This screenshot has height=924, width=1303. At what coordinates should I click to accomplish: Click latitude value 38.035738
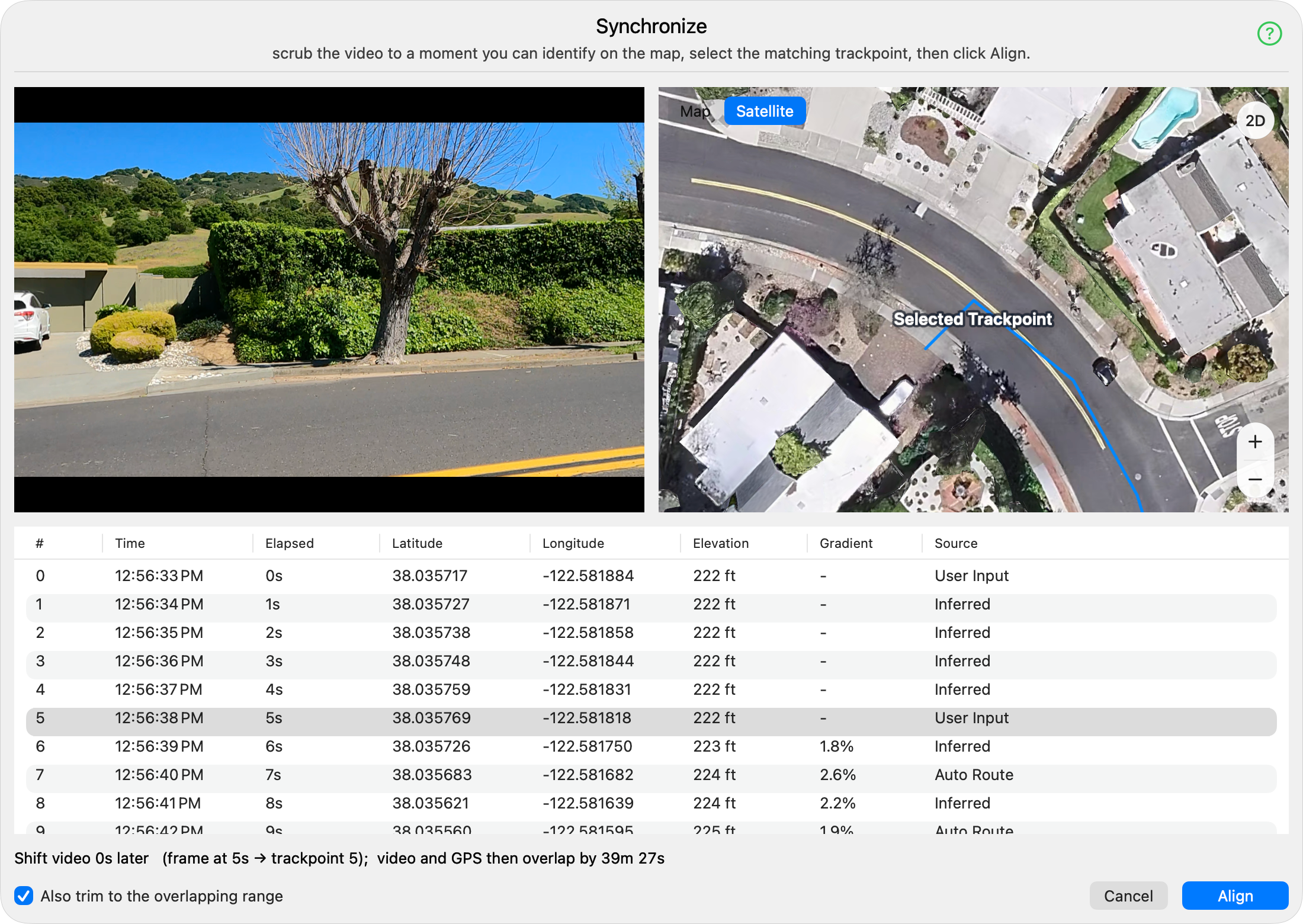pos(431,633)
